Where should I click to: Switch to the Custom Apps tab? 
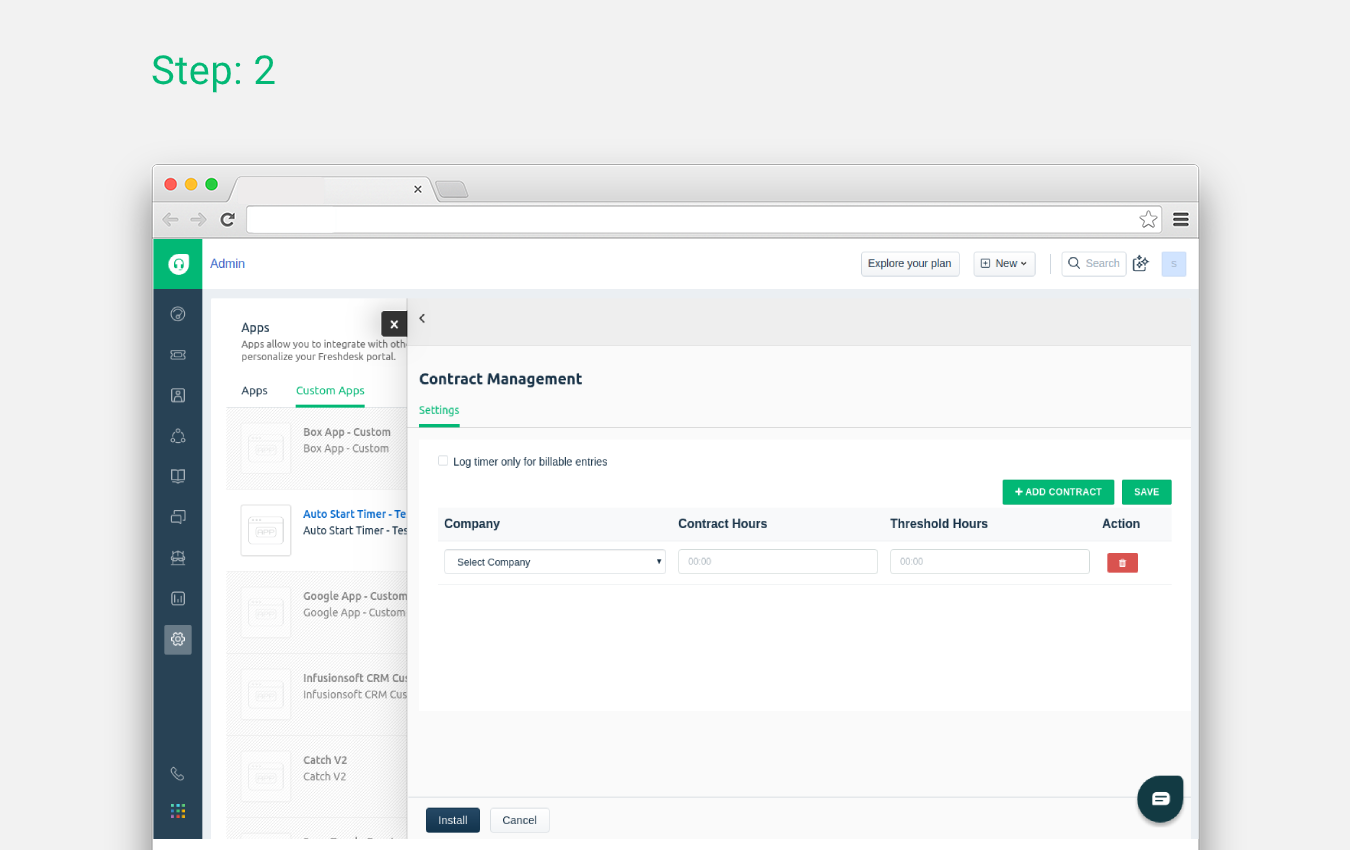(x=330, y=391)
